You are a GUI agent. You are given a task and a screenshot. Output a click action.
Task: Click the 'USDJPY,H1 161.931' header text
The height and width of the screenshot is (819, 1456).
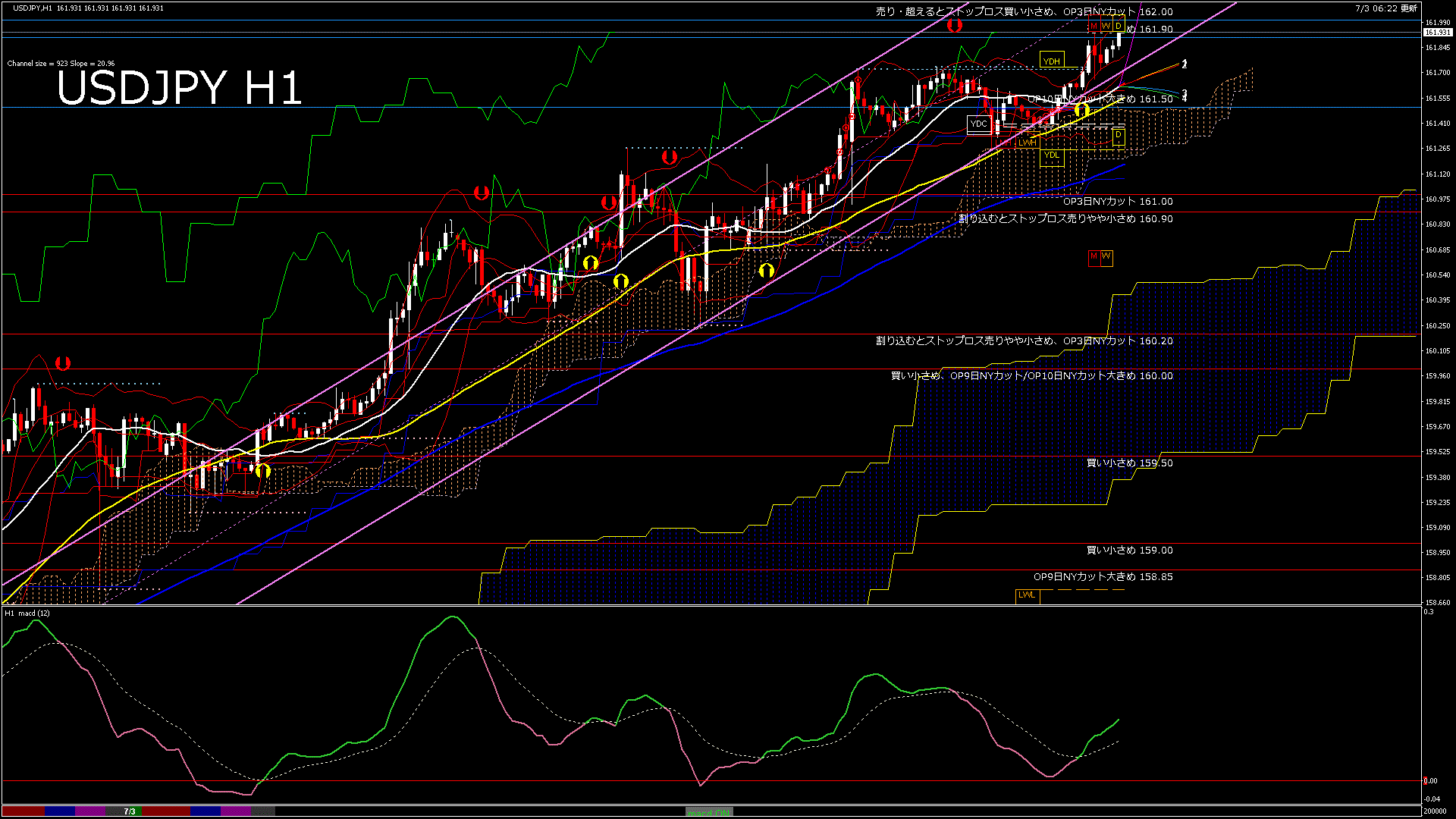coord(87,8)
